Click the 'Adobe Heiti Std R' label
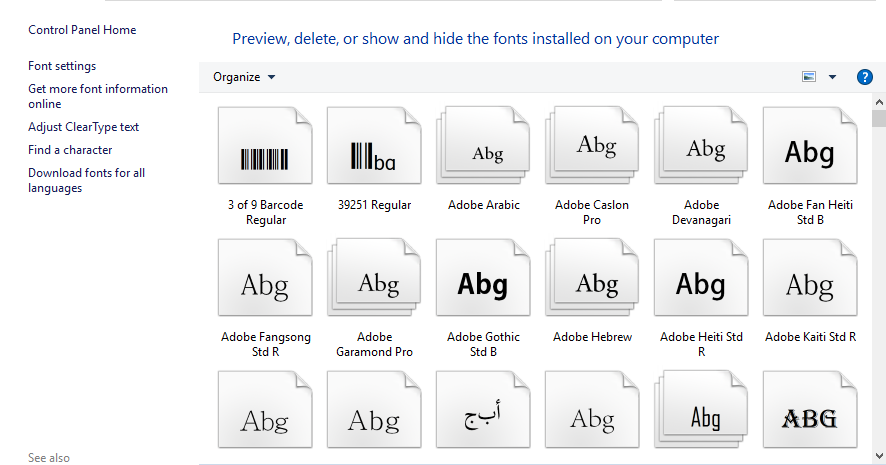This screenshot has height=465, width=886. 701,344
